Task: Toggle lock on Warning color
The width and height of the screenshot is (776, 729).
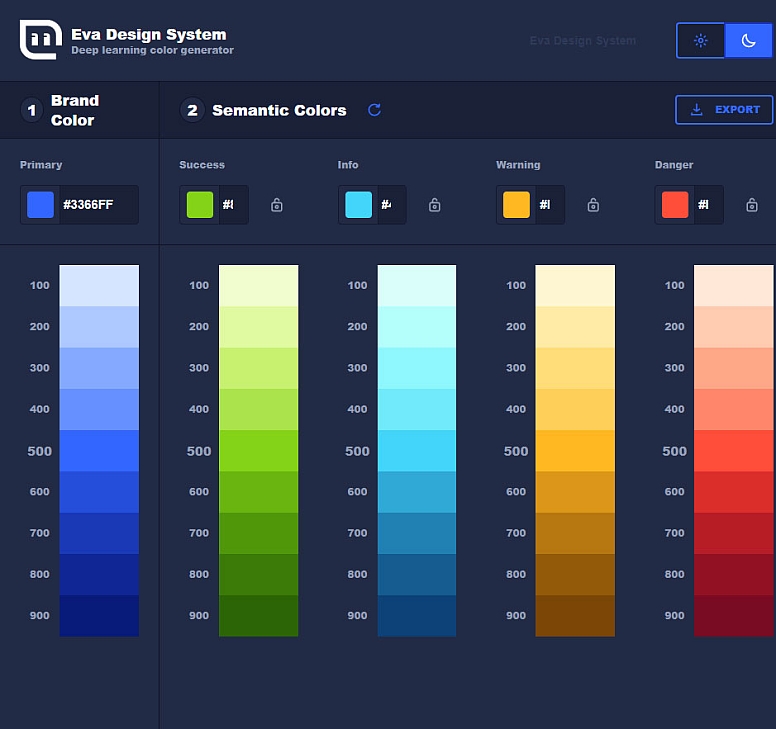Action: [x=593, y=205]
